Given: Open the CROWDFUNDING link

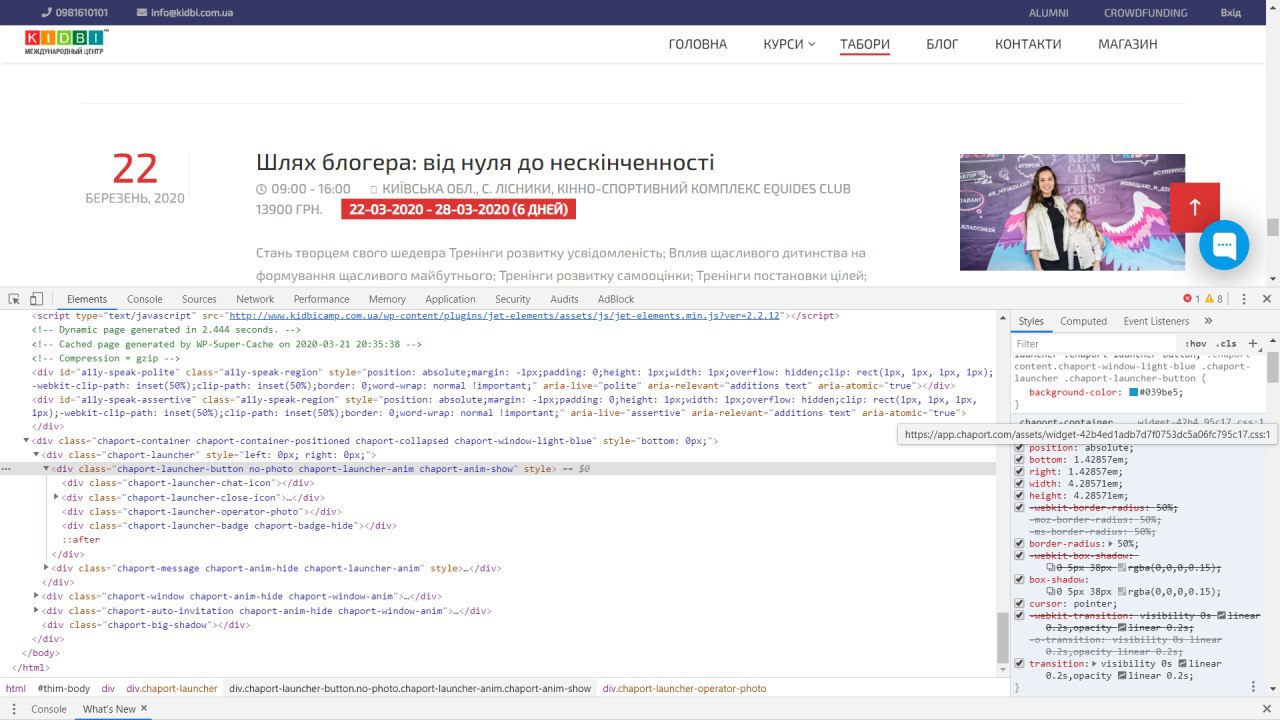Looking at the screenshot, I should pos(1146,13).
